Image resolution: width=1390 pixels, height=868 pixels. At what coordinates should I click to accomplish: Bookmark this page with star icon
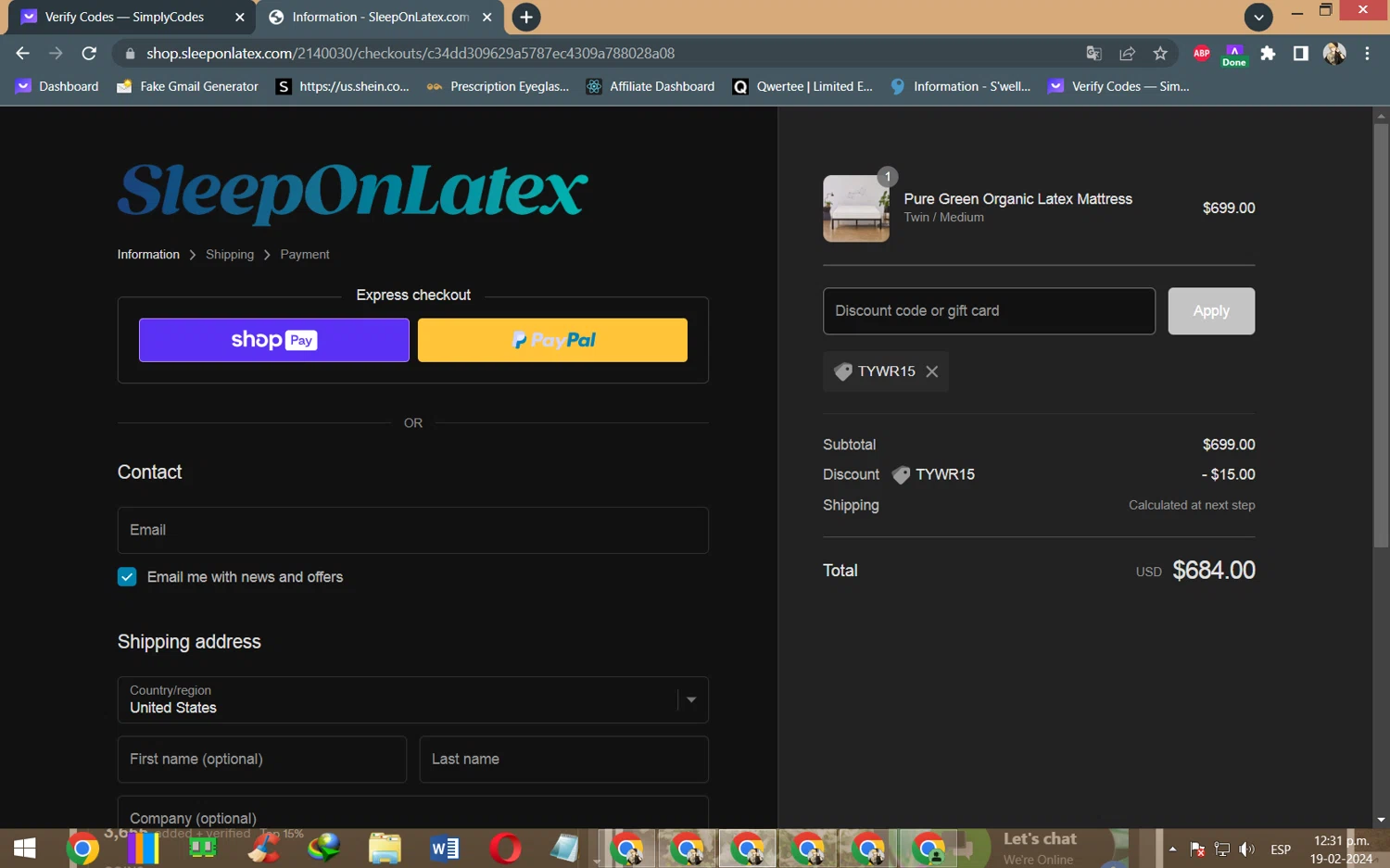pyautogui.click(x=1160, y=54)
